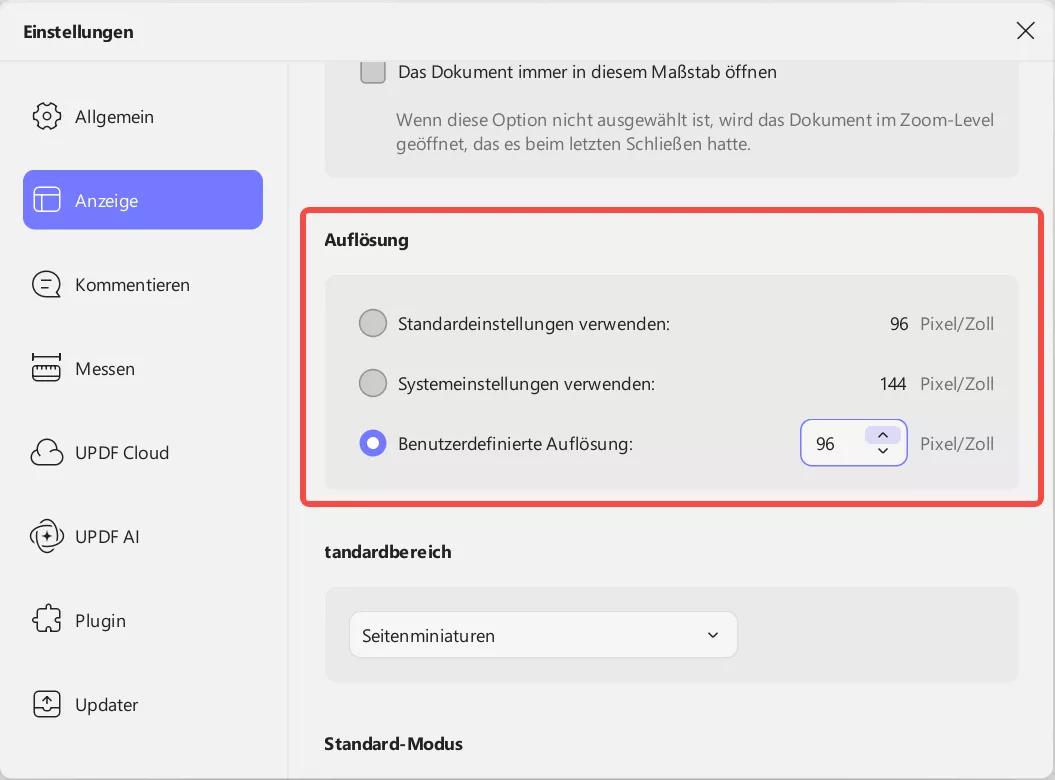Select Benutzerdefinierte Auflösung option
Image resolution: width=1055 pixels, height=780 pixels.
pyautogui.click(x=372, y=443)
